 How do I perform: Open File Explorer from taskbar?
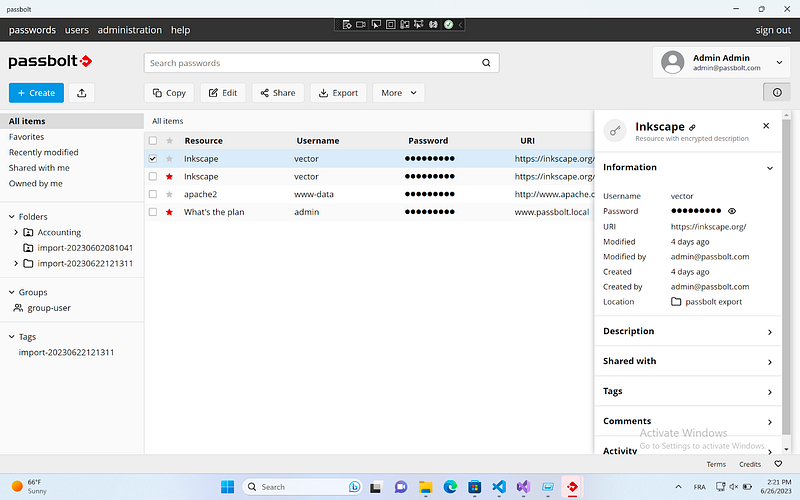coord(426,487)
